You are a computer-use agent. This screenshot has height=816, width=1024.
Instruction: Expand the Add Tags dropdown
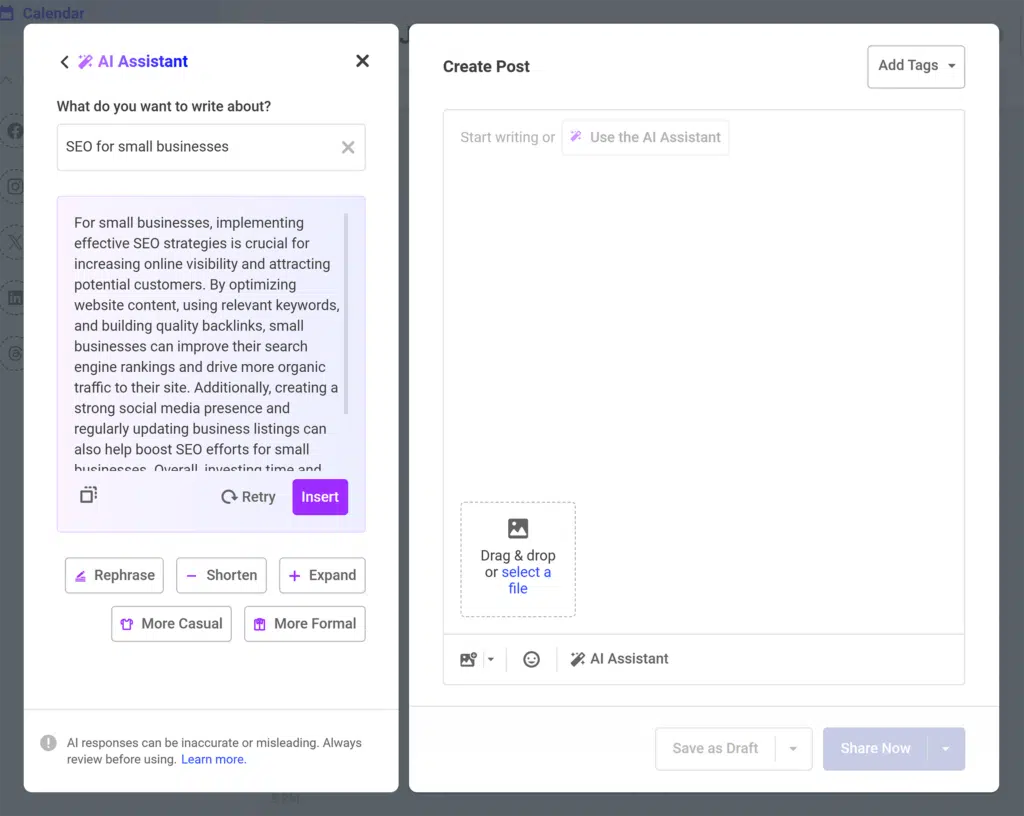coord(915,66)
